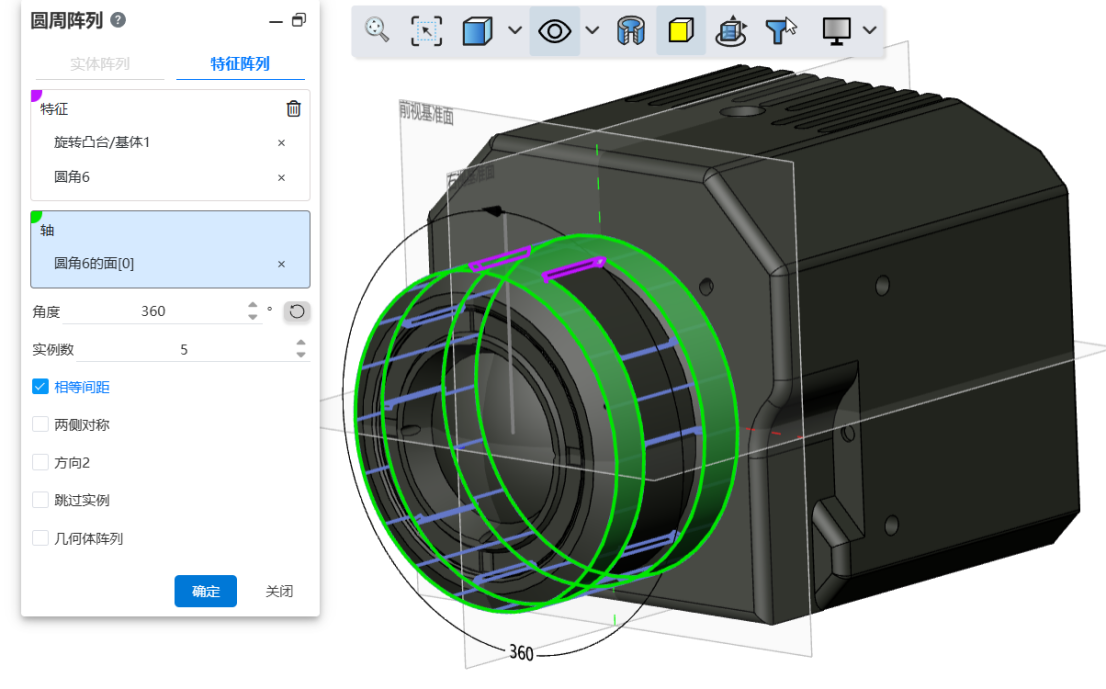1106x689 pixels.
Task: Click the 关闭 close button
Action: click(279, 591)
